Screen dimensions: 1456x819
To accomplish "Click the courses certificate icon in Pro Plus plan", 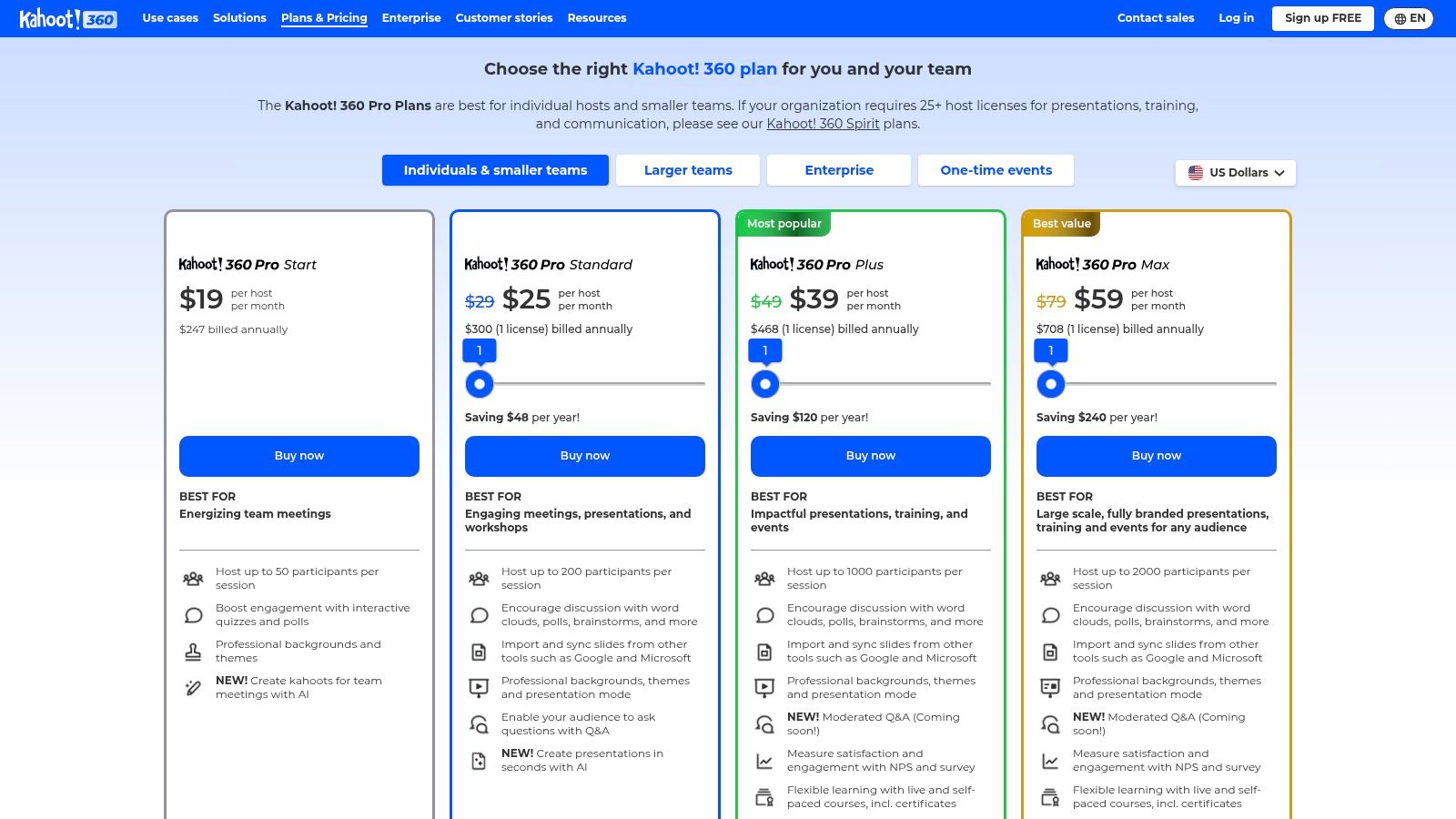I will click(x=764, y=797).
